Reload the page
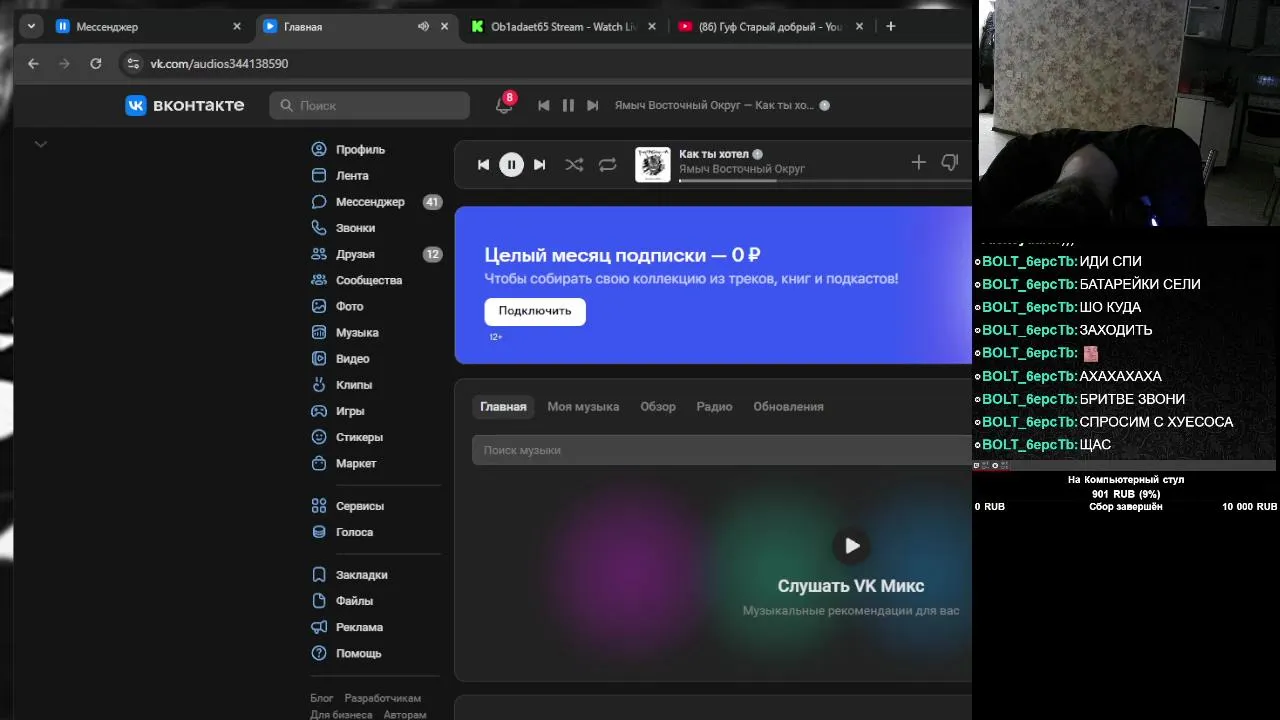 tap(96, 64)
